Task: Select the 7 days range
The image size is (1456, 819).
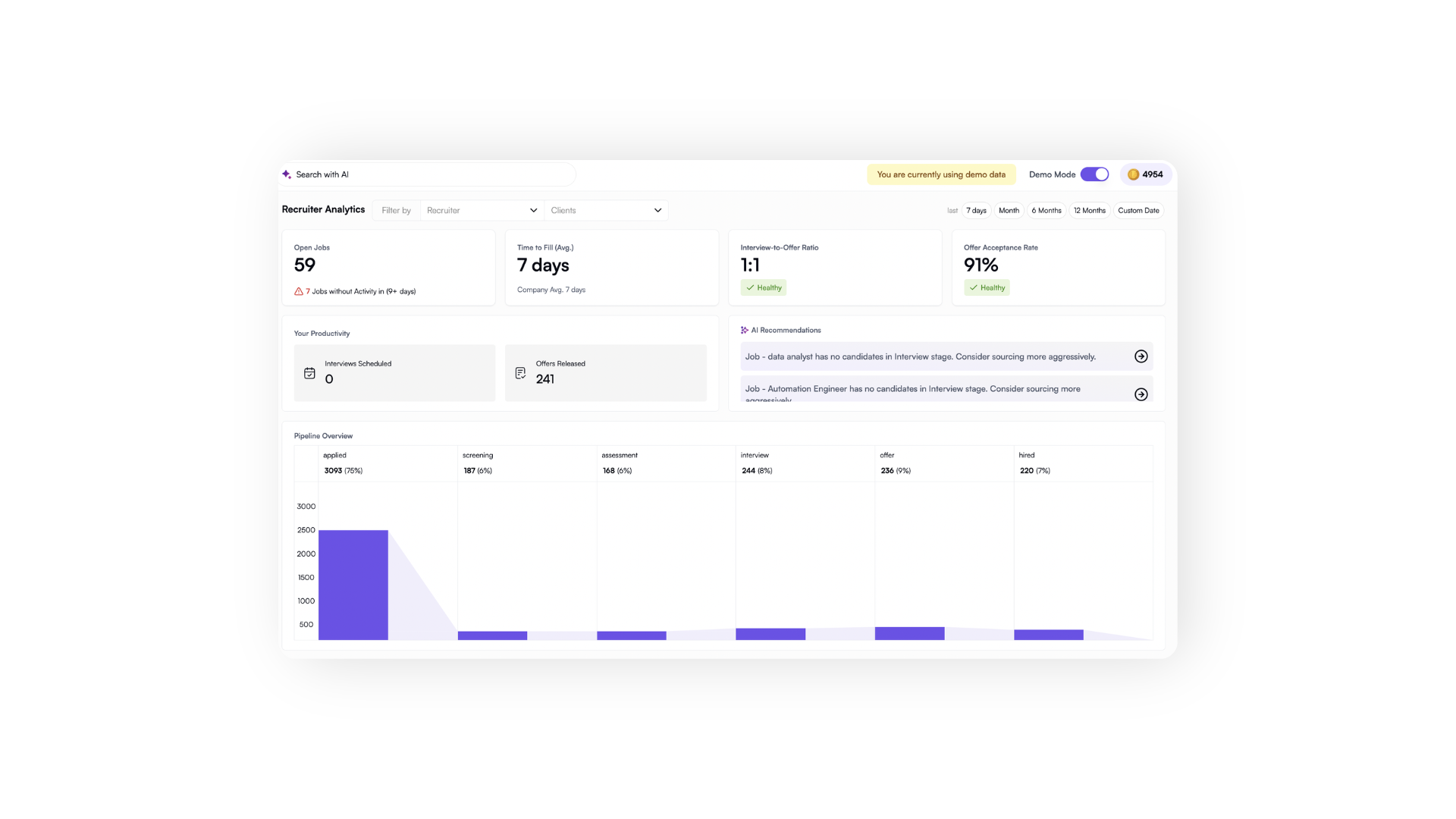Action: pyautogui.click(x=976, y=211)
